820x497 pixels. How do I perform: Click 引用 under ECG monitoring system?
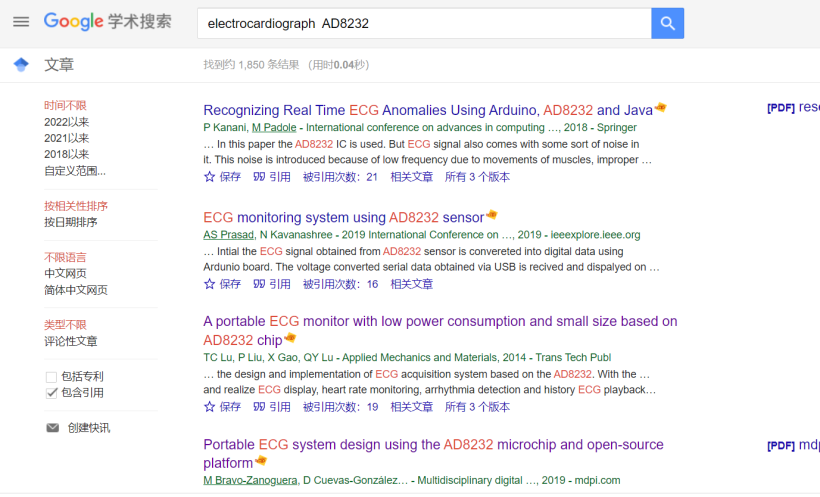point(280,284)
